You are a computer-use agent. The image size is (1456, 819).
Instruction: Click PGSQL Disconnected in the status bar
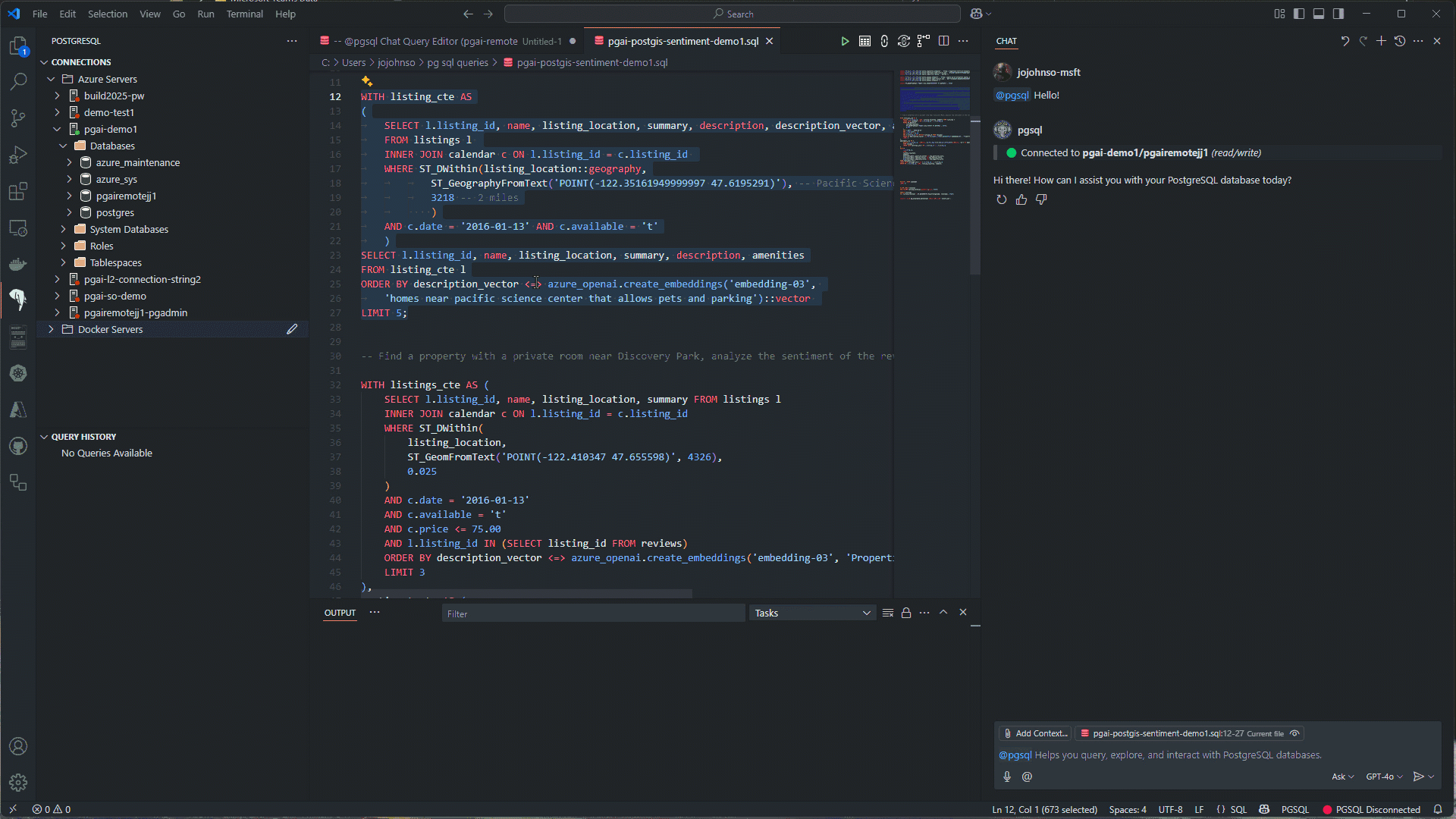point(1372,810)
